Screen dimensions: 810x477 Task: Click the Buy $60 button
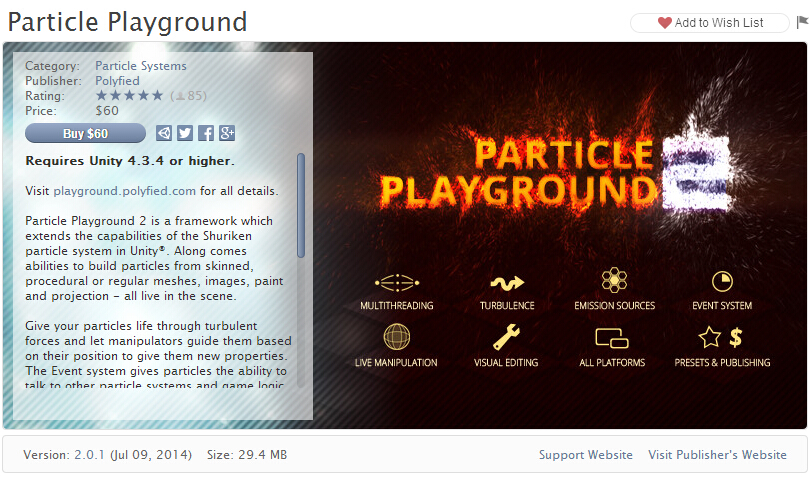pos(85,133)
